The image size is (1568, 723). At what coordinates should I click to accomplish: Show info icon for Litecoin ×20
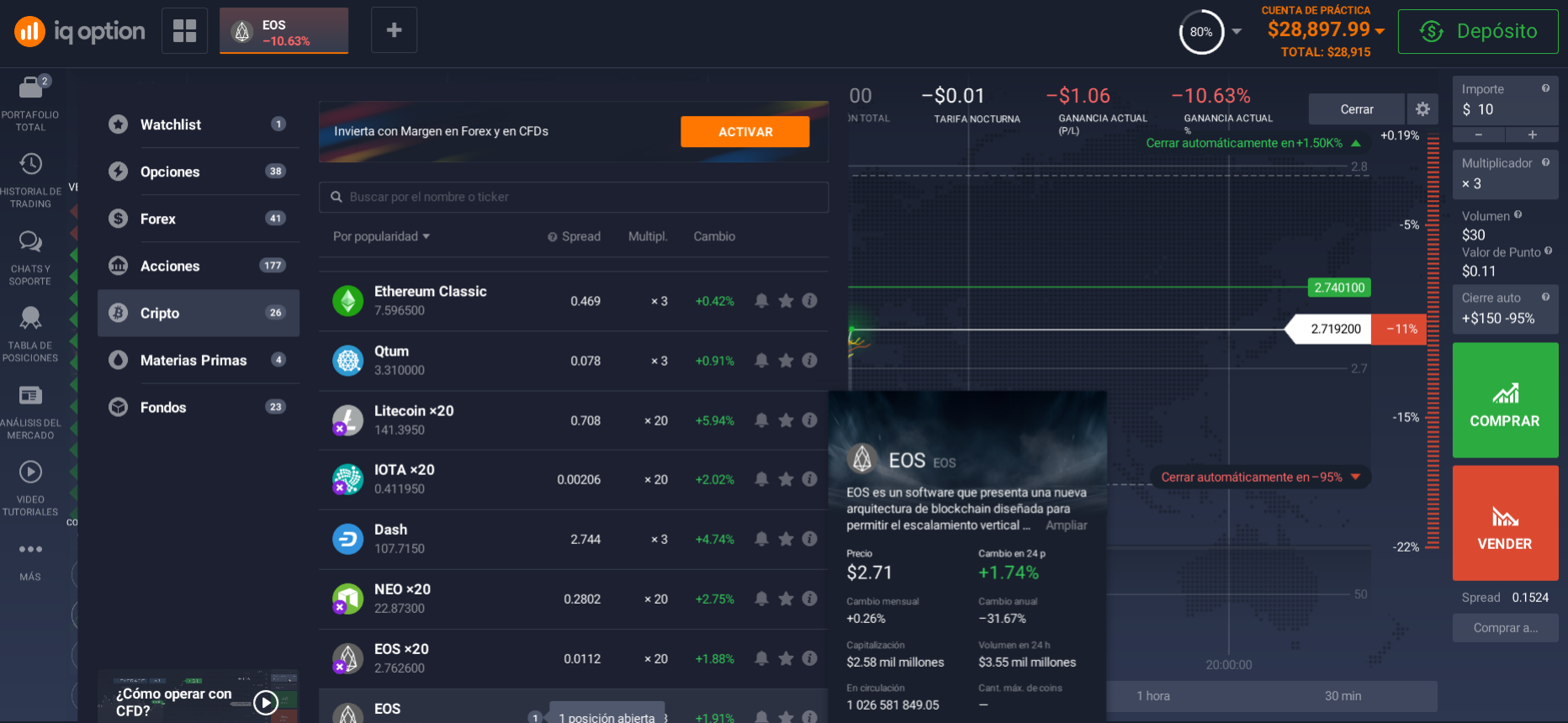pos(809,420)
